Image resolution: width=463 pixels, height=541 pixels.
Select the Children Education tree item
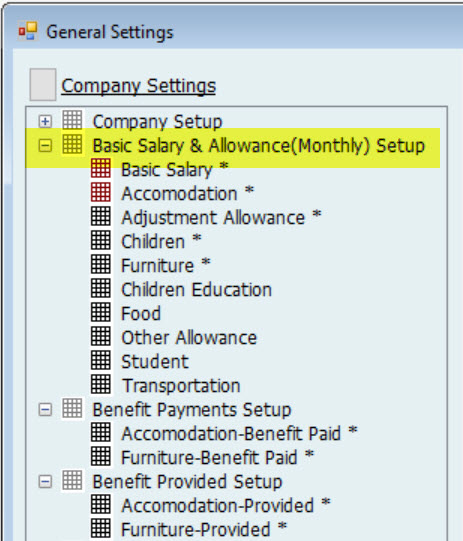[x=197, y=289]
